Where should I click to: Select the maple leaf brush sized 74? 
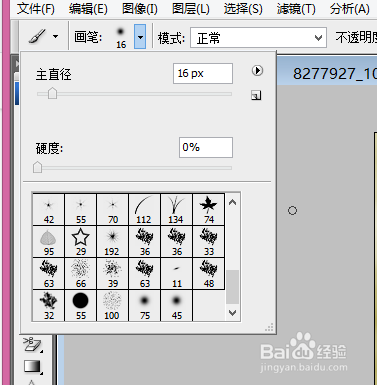coord(209,210)
